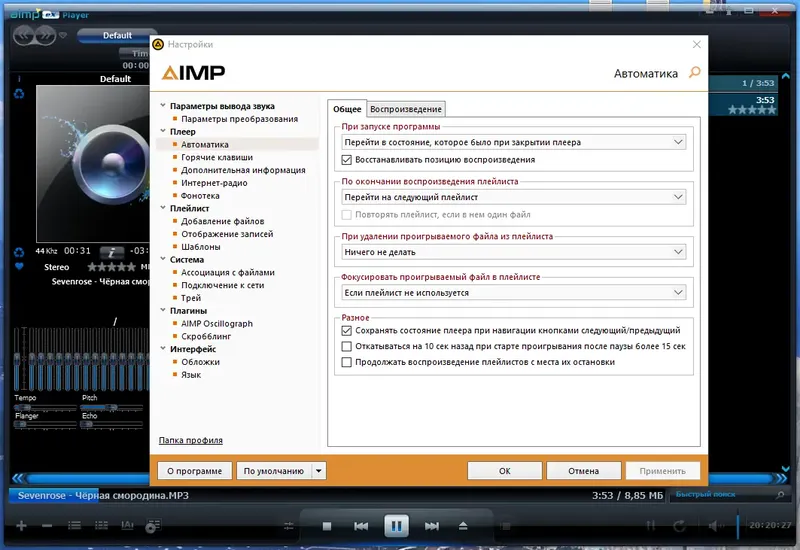Open the 'При запуске программы' dropdown
The height and width of the screenshot is (550, 800).
tap(513, 142)
